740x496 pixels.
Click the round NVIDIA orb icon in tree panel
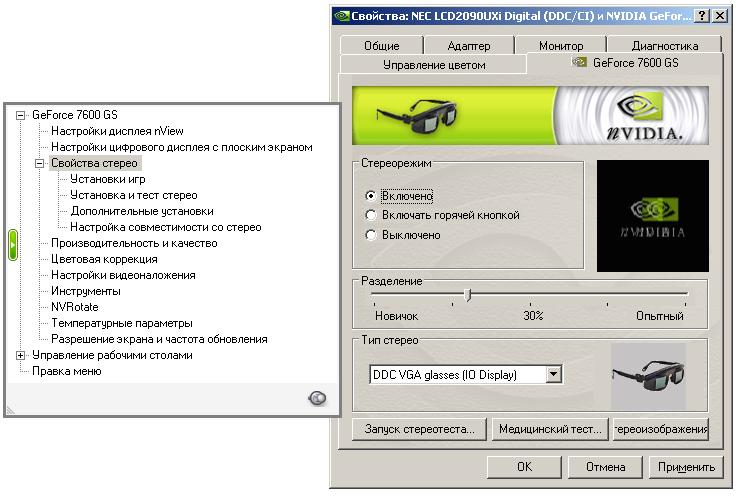pos(317,398)
